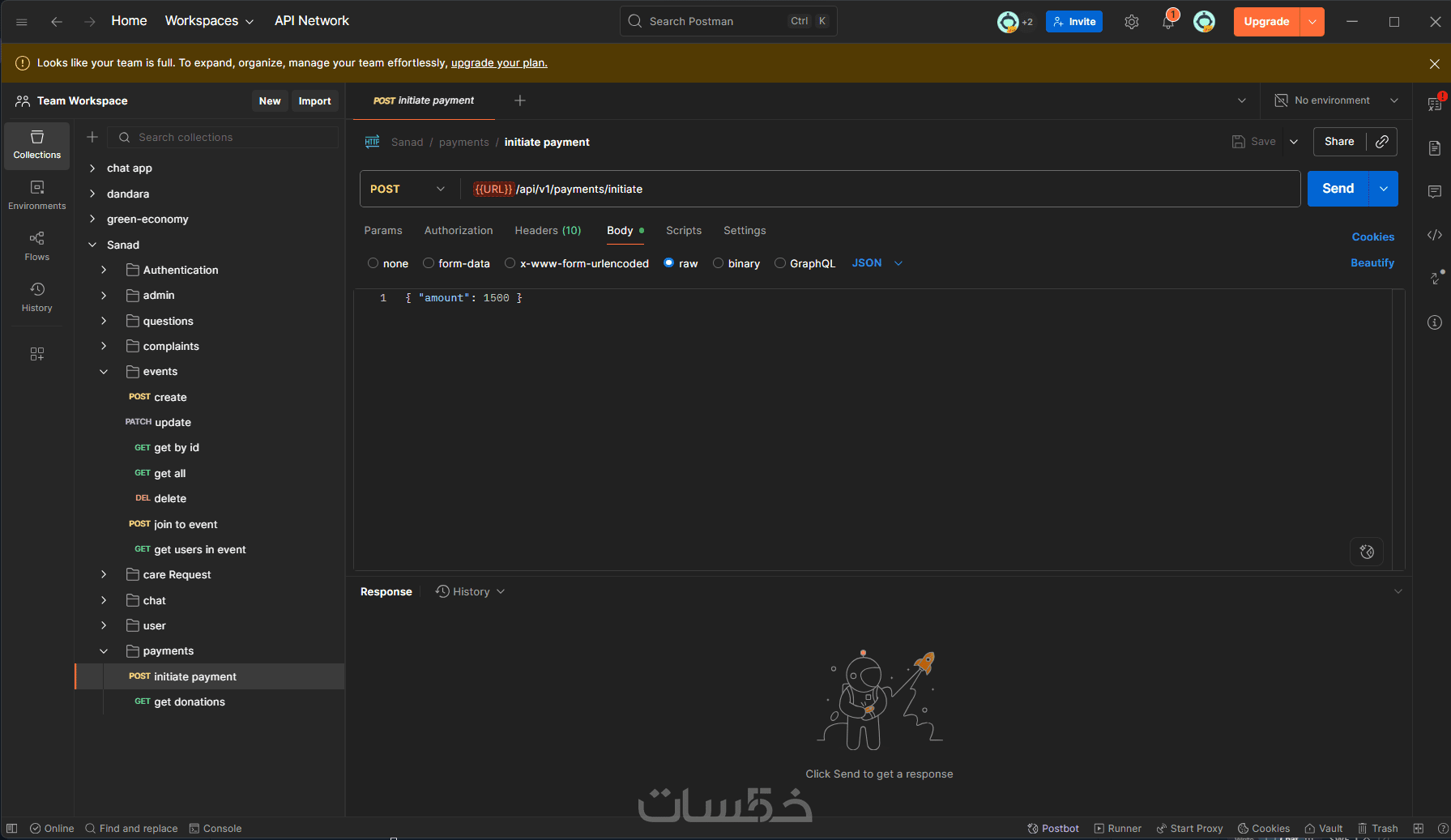Open the Send options arrow
Image resolution: width=1451 pixels, height=840 pixels.
point(1384,189)
